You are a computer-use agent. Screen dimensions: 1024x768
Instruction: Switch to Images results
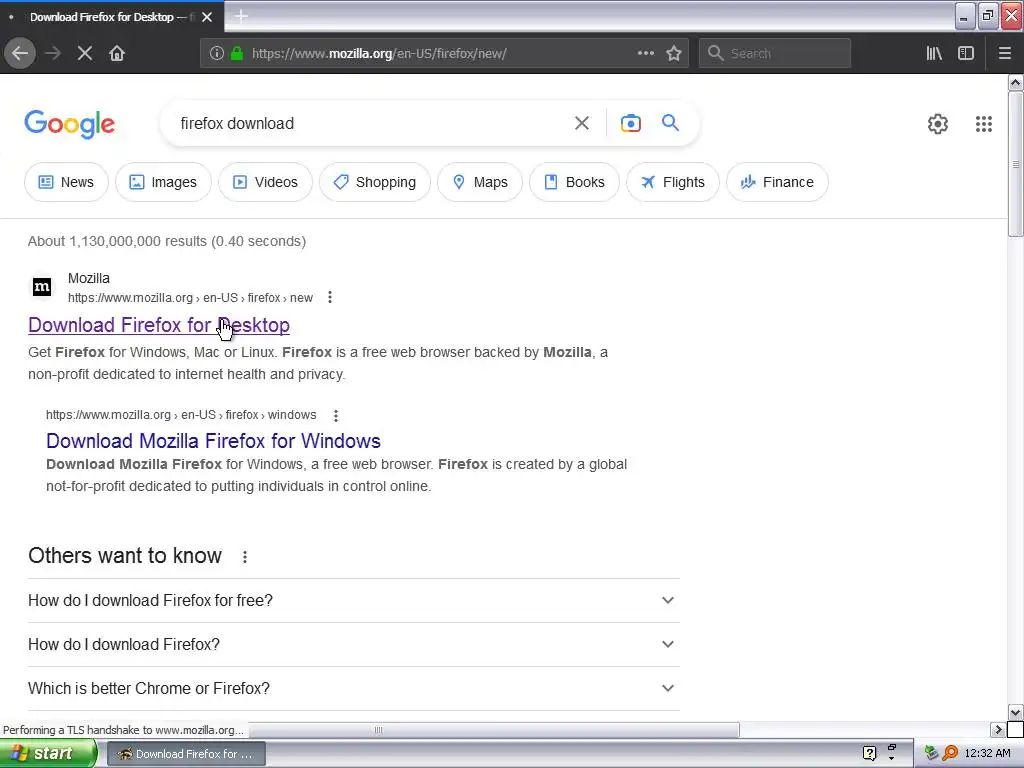pos(163,182)
